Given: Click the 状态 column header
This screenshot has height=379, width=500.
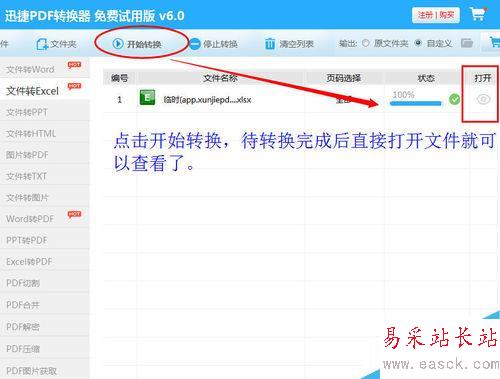Looking at the screenshot, I should [x=426, y=78].
